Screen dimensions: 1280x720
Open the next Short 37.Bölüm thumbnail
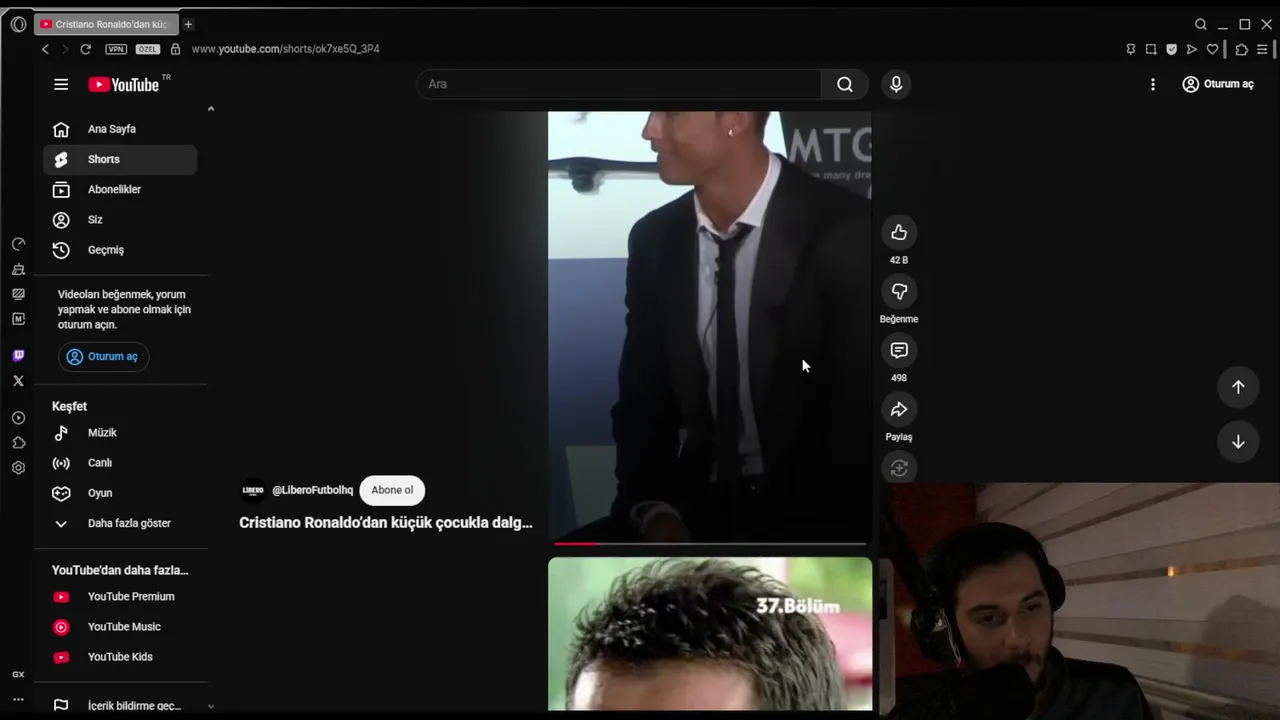coord(710,634)
